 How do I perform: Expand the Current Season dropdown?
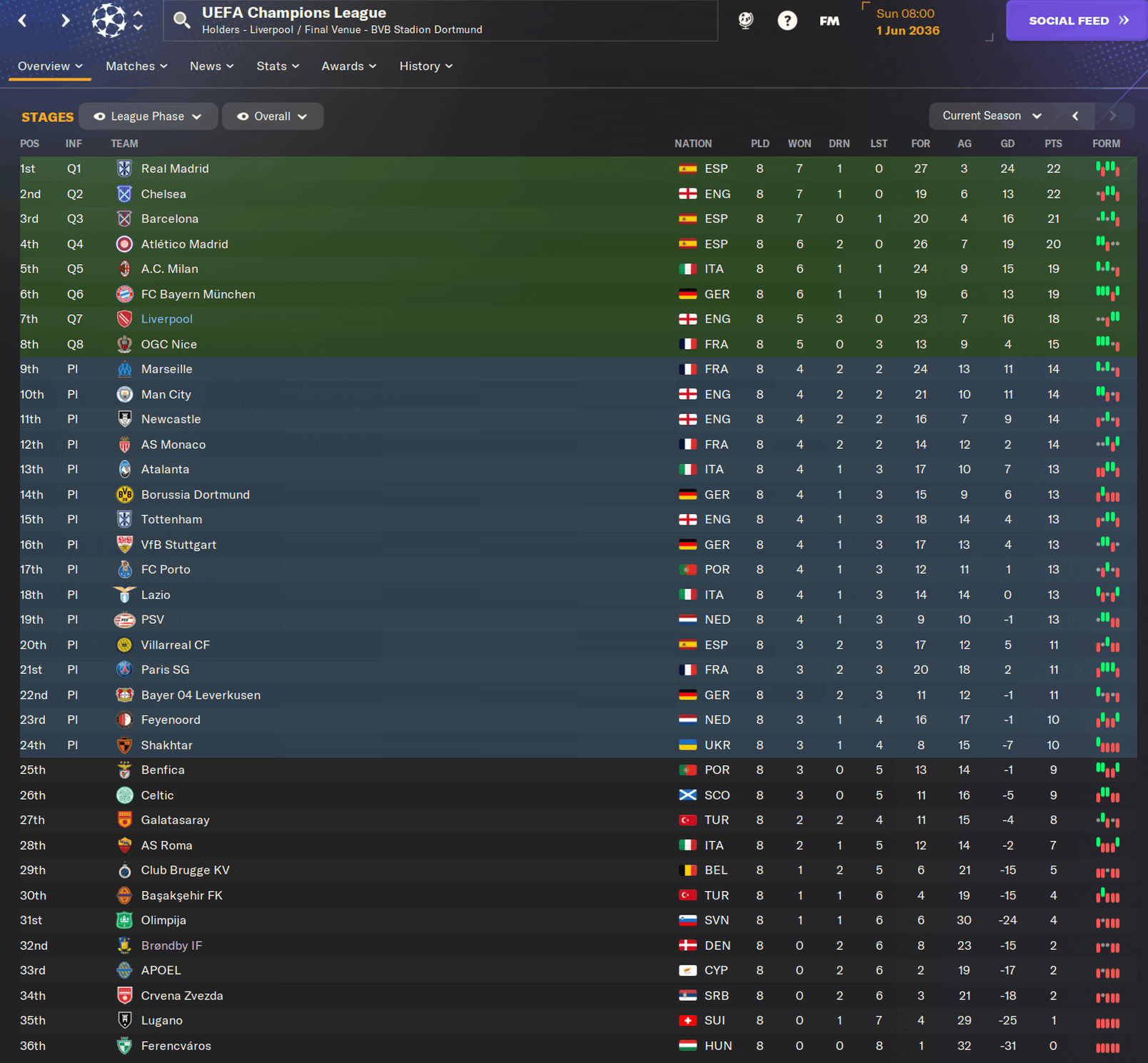coord(991,116)
